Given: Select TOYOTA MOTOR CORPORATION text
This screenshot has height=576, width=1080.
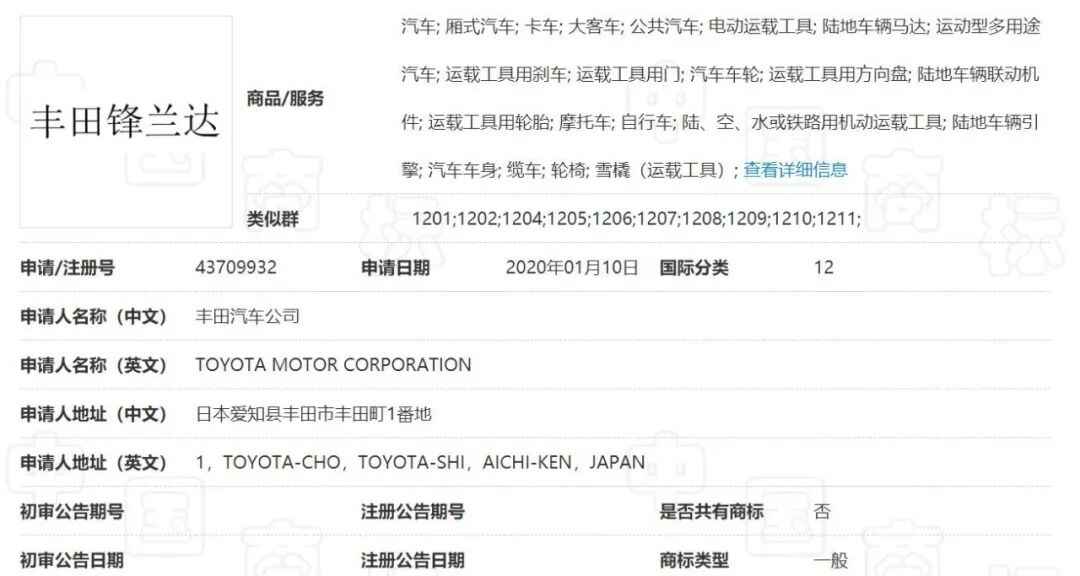Looking at the screenshot, I should point(333,364).
